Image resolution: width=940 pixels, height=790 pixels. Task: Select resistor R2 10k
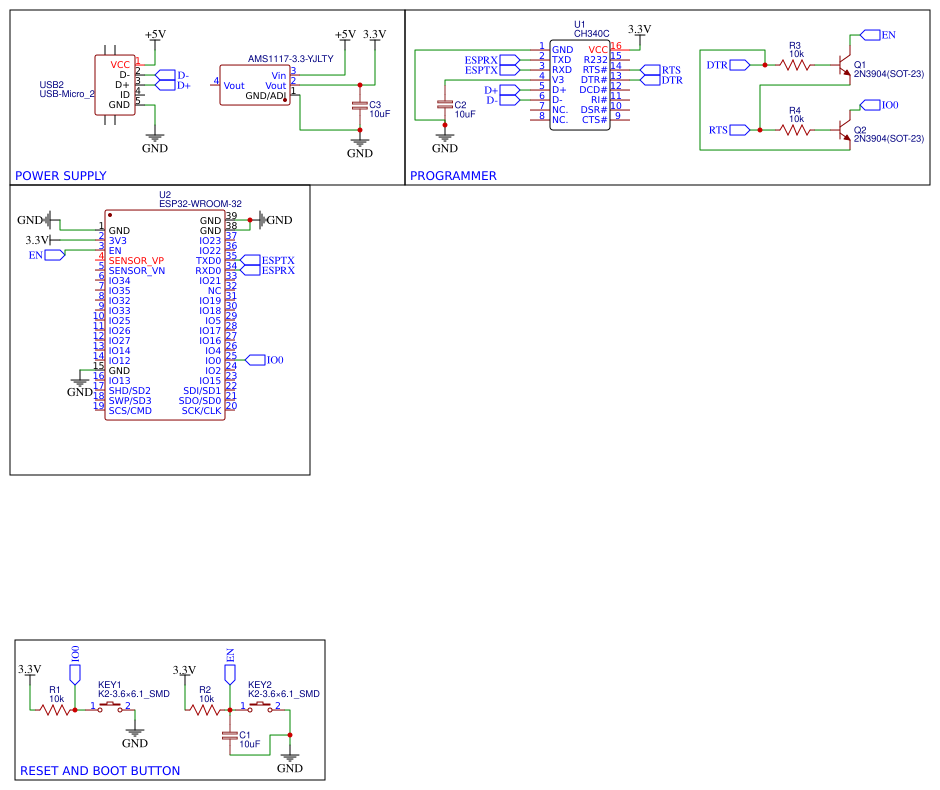(206, 710)
